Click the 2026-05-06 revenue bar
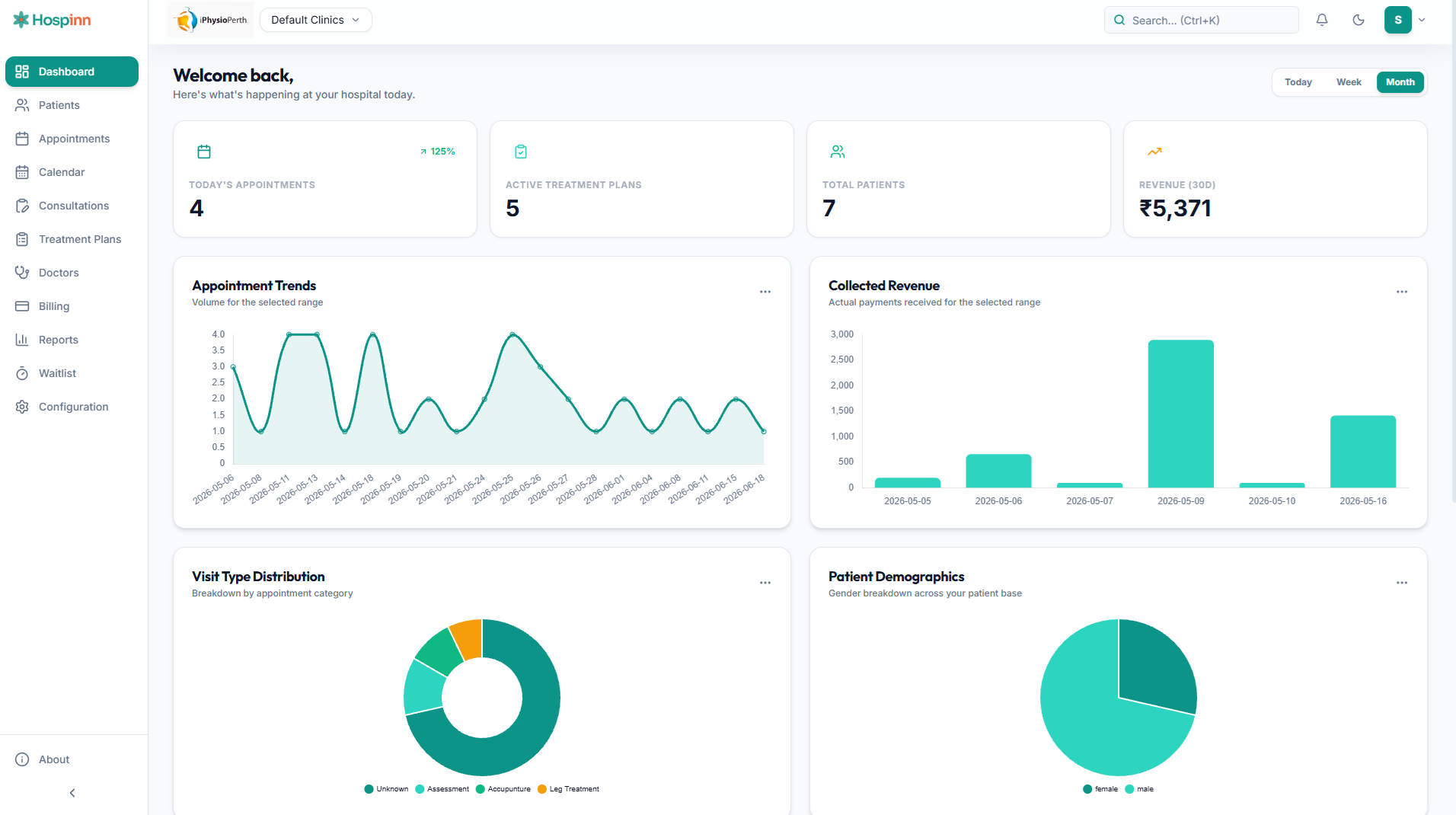 pyautogui.click(x=998, y=471)
